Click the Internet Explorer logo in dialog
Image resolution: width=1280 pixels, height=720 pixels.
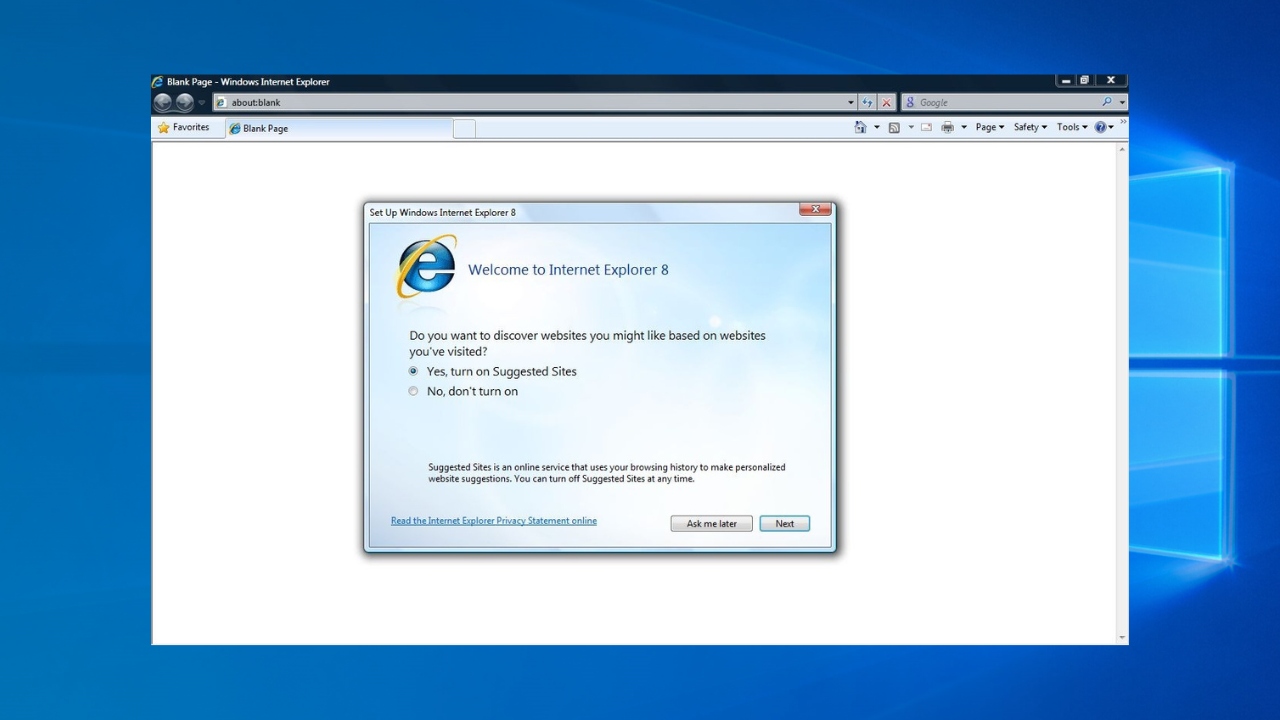[x=427, y=267]
